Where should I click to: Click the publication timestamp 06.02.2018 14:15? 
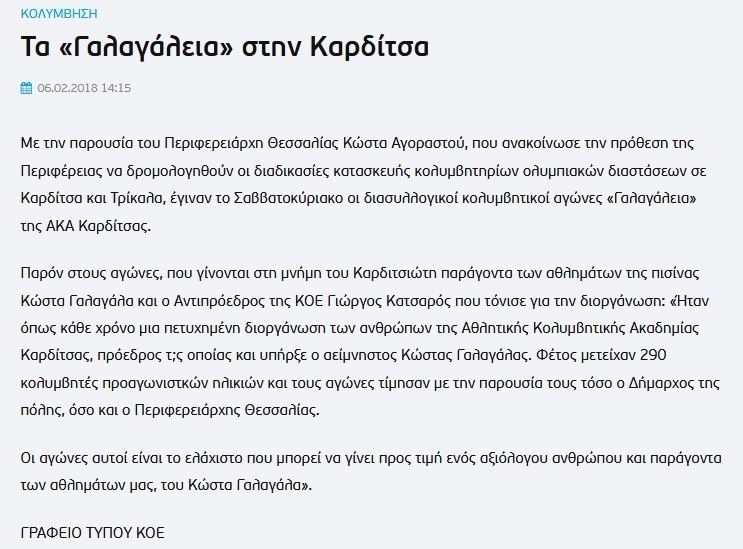click(x=84, y=88)
